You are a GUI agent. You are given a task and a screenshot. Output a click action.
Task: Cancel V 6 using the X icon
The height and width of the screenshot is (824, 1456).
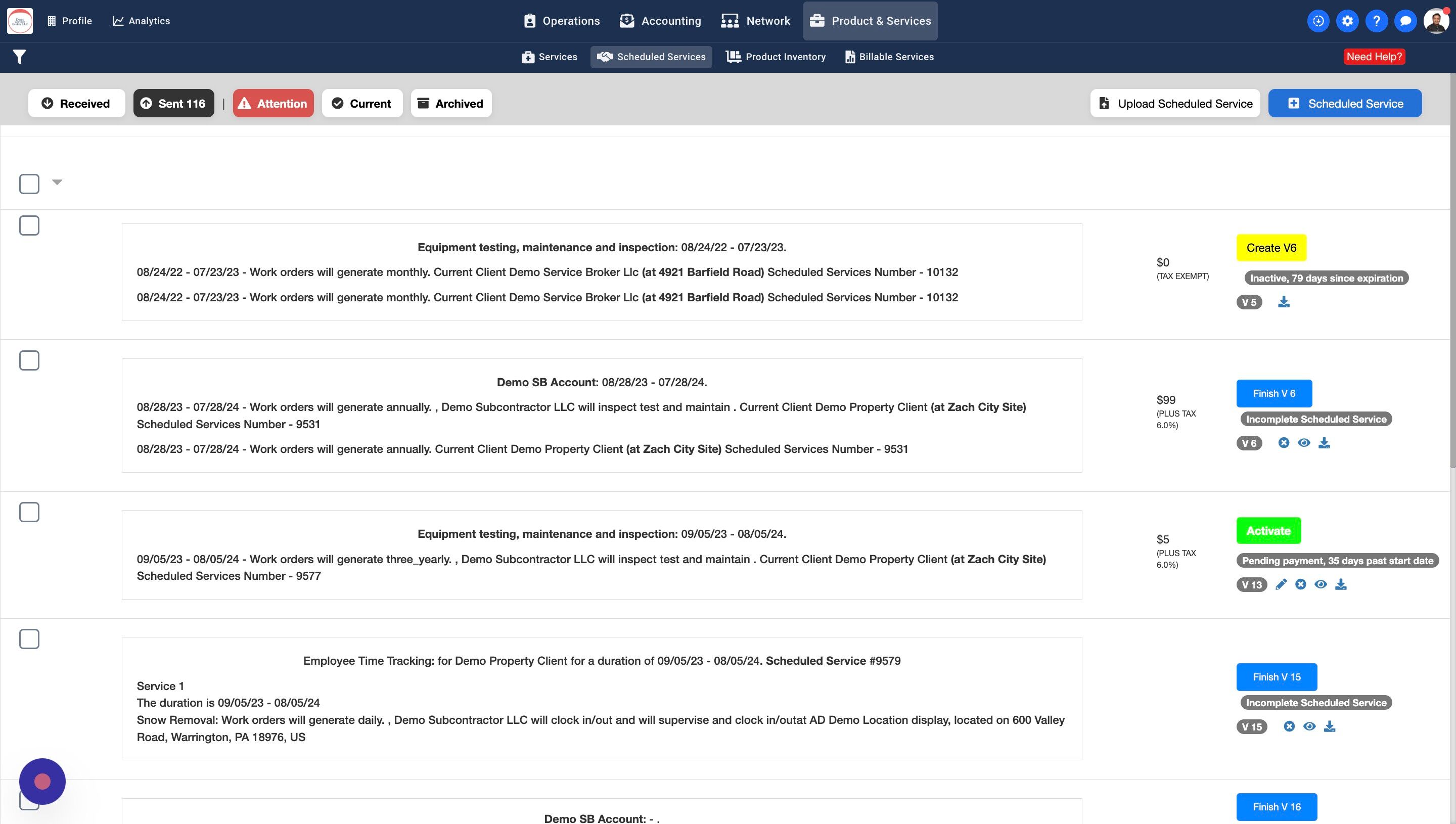tap(1284, 443)
